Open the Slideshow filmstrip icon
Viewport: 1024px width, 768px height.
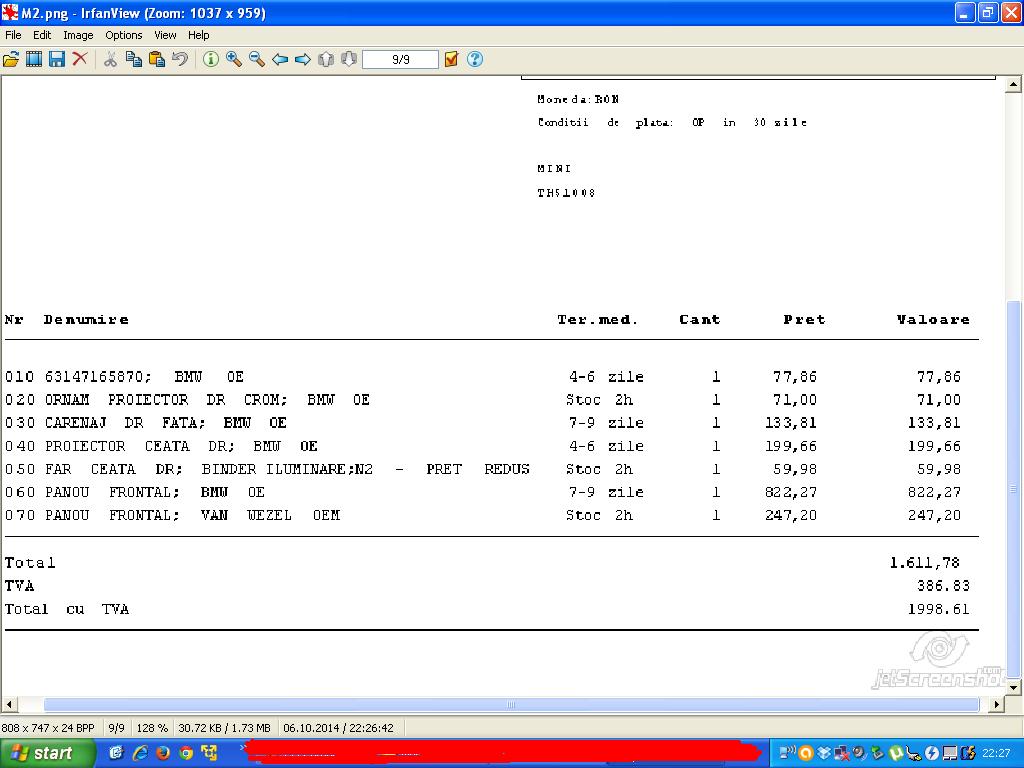(34, 60)
